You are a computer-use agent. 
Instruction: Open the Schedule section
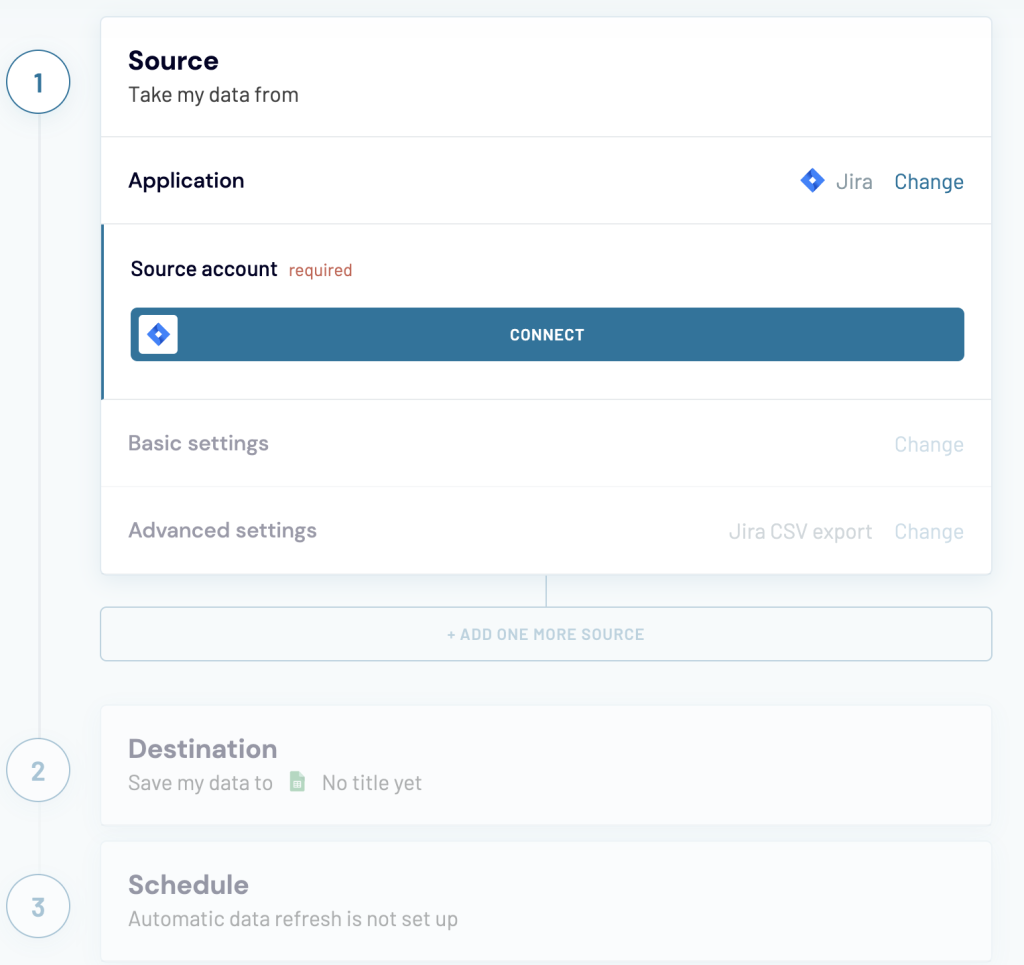coord(189,885)
